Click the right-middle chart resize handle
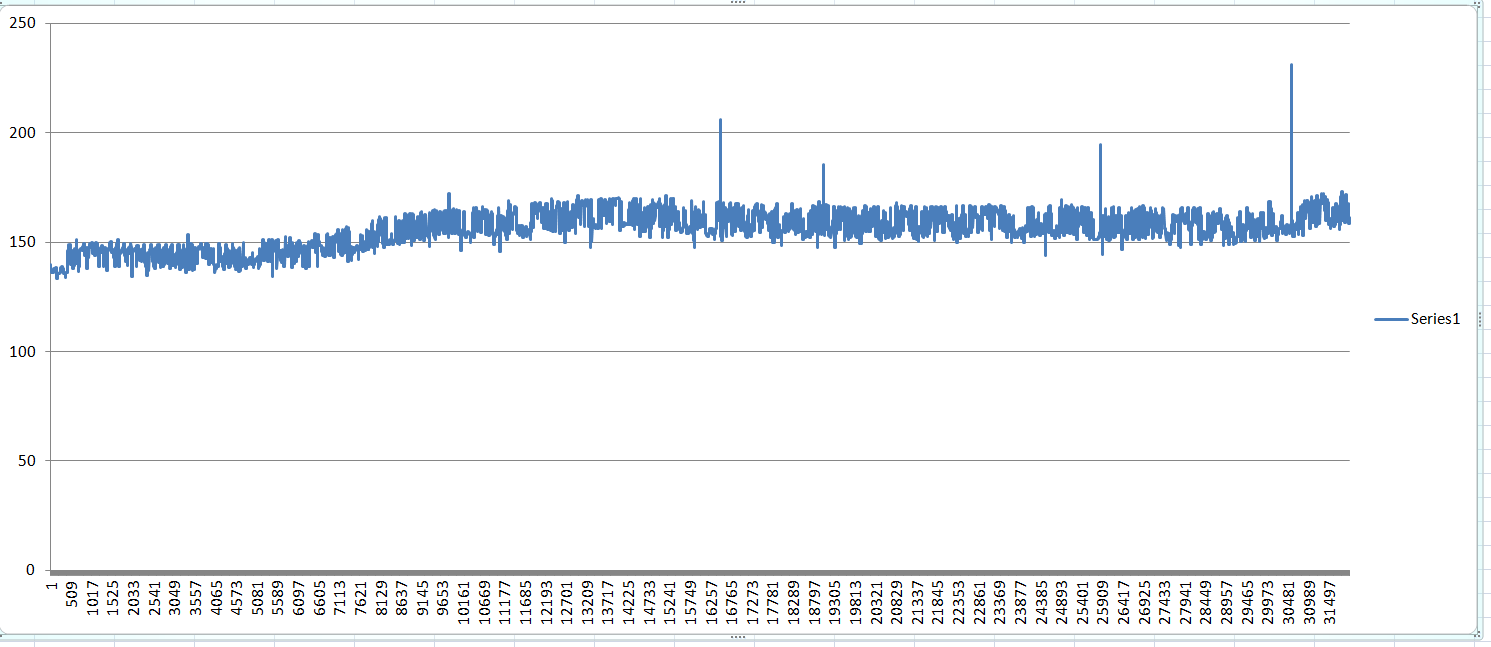This screenshot has width=1491, height=647. (x=1480, y=319)
